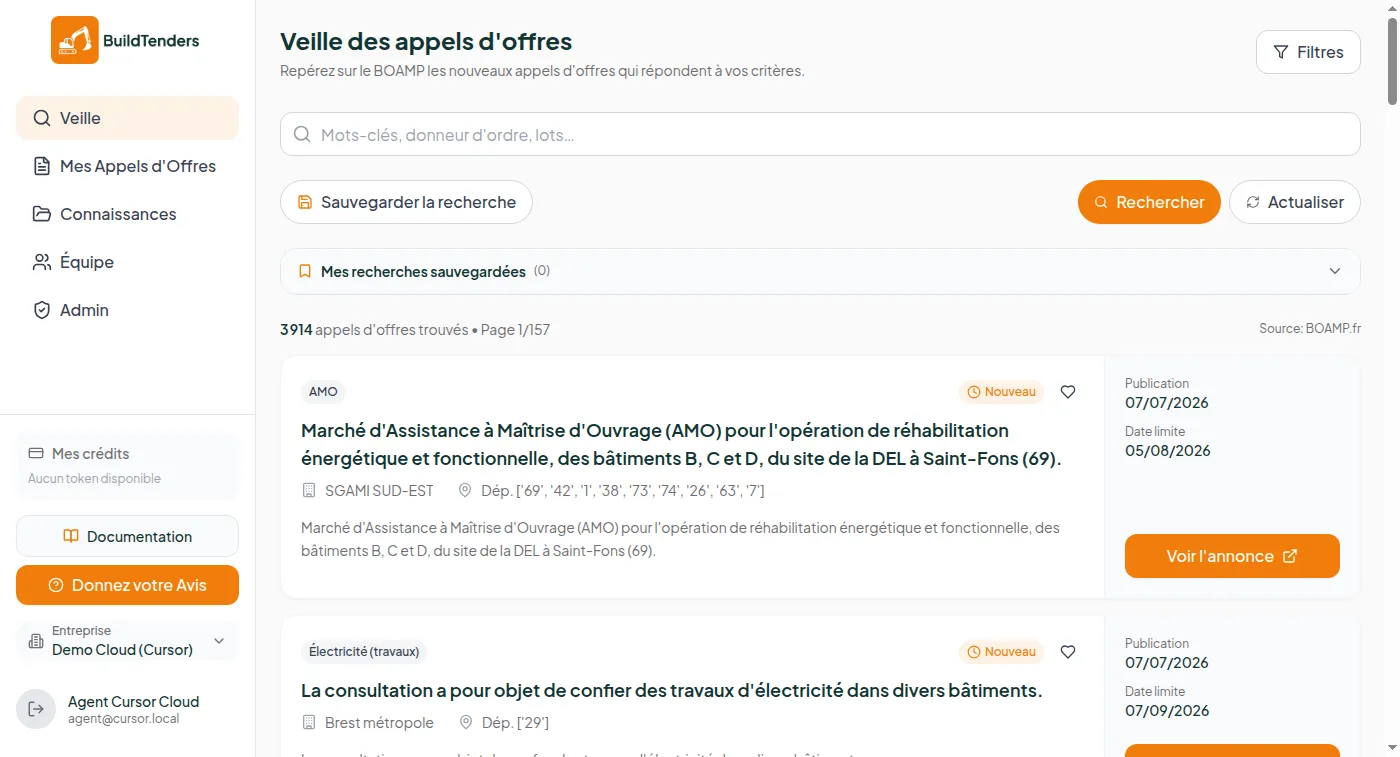
Task: Click the Entreprise building icon
Action: click(x=36, y=640)
